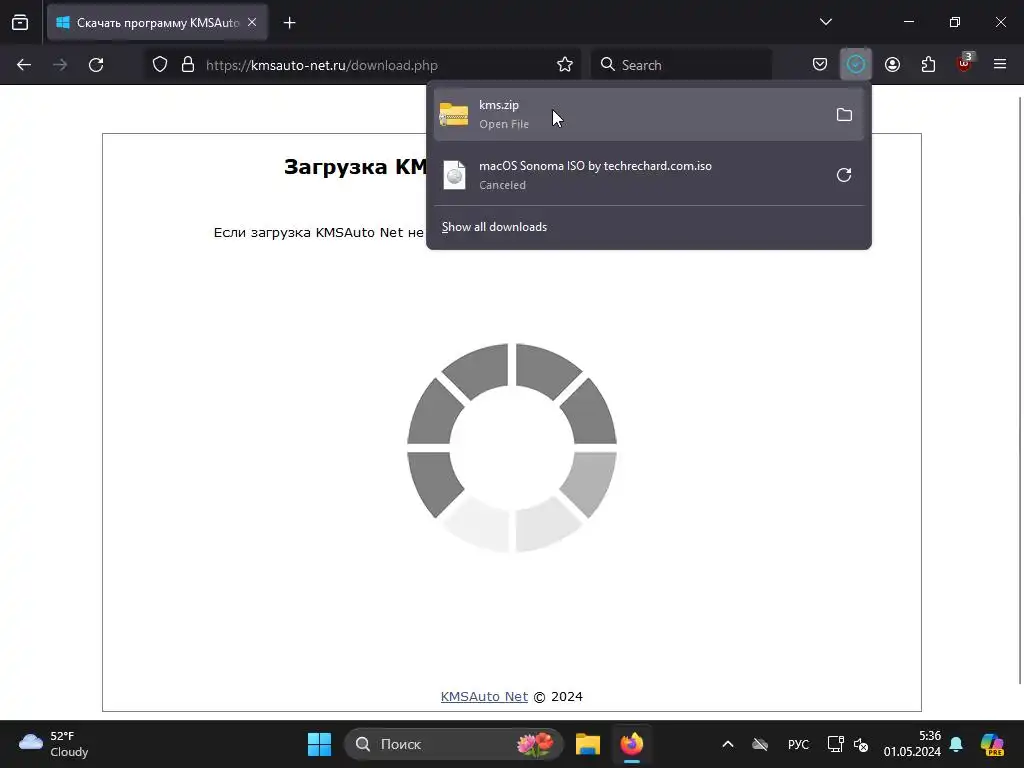Open the Firefox account icon
This screenshot has width=1024, height=768.
pyautogui.click(x=892, y=65)
